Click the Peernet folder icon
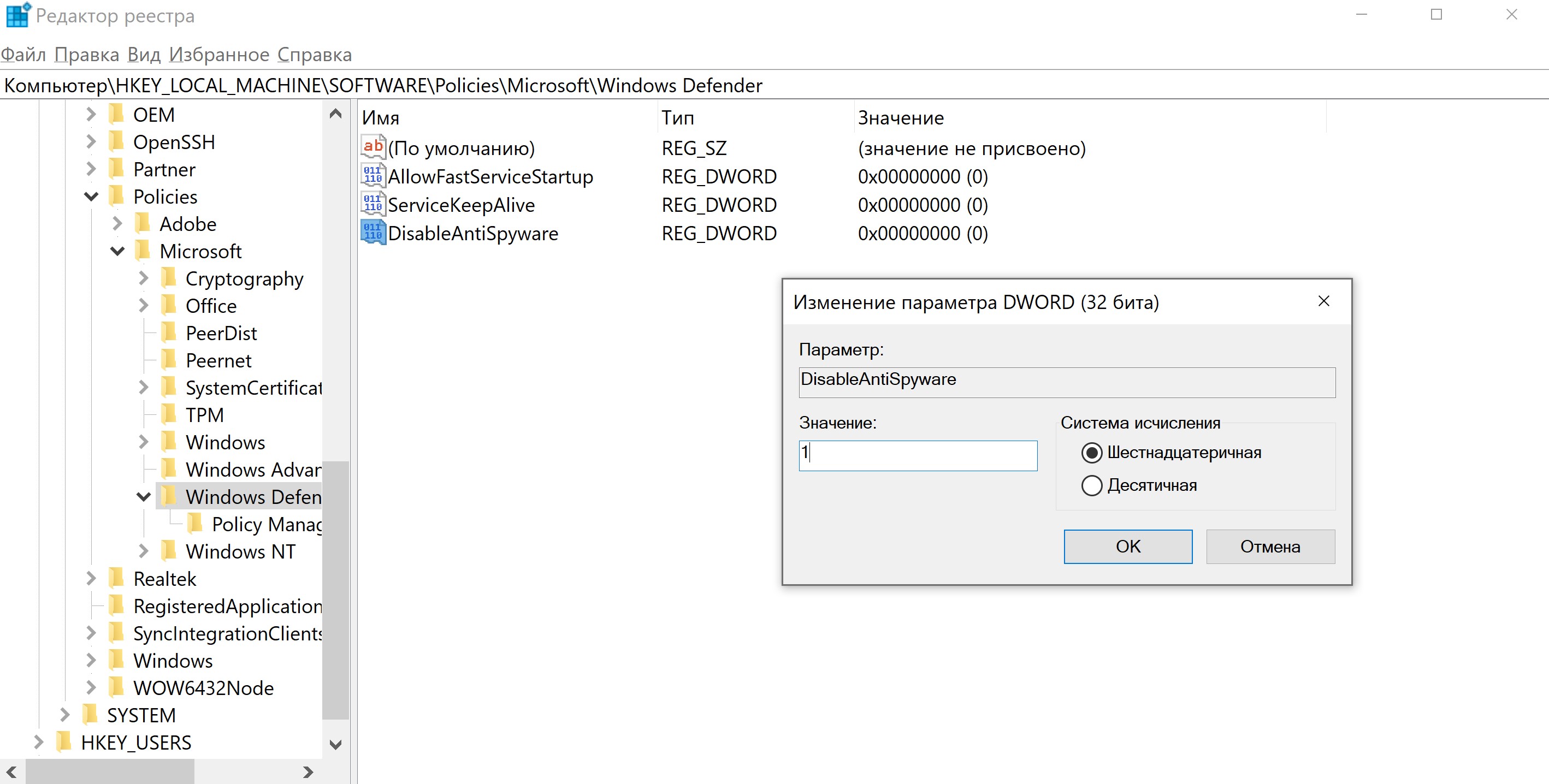The width and height of the screenshot is (1549, 784). [169, 360]
